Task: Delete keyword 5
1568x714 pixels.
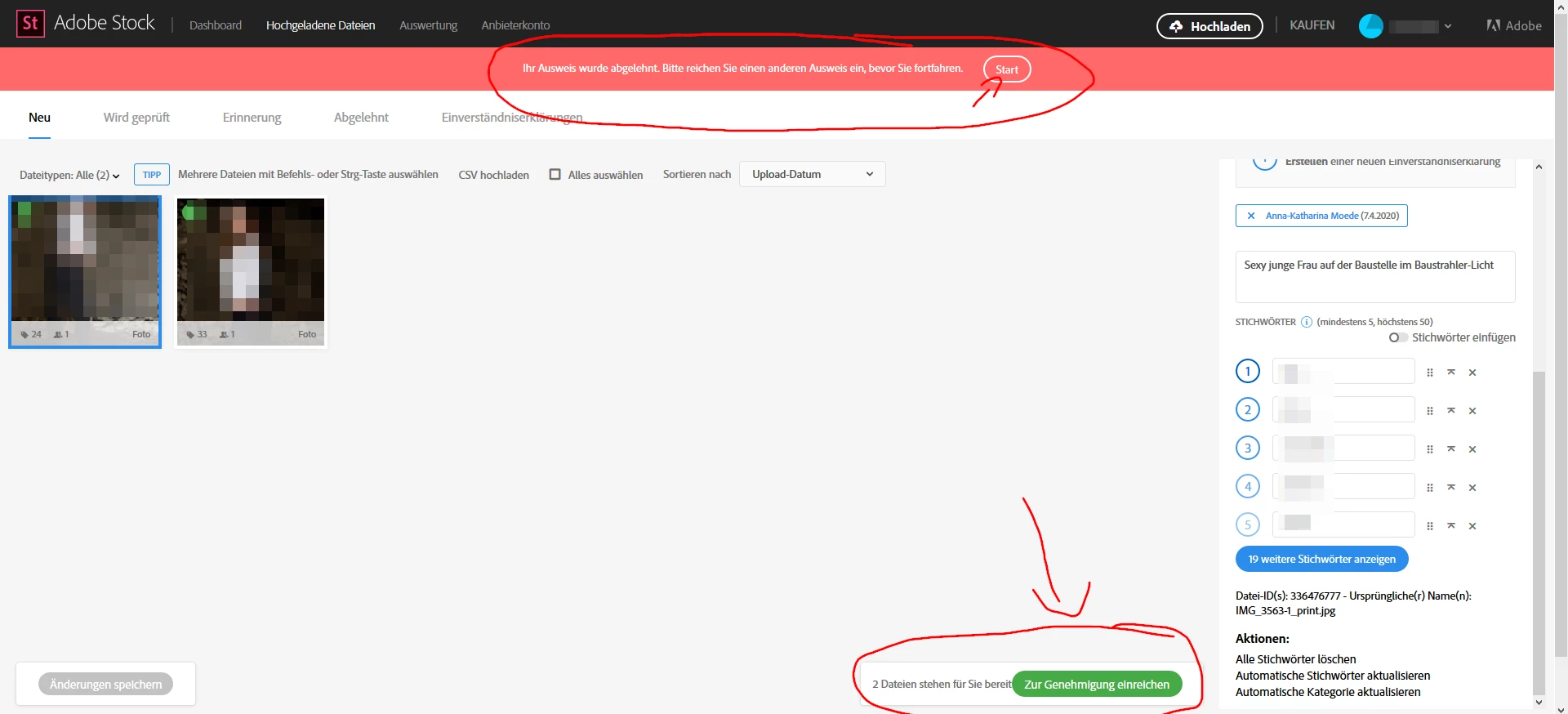Action: pos(1472,526)
